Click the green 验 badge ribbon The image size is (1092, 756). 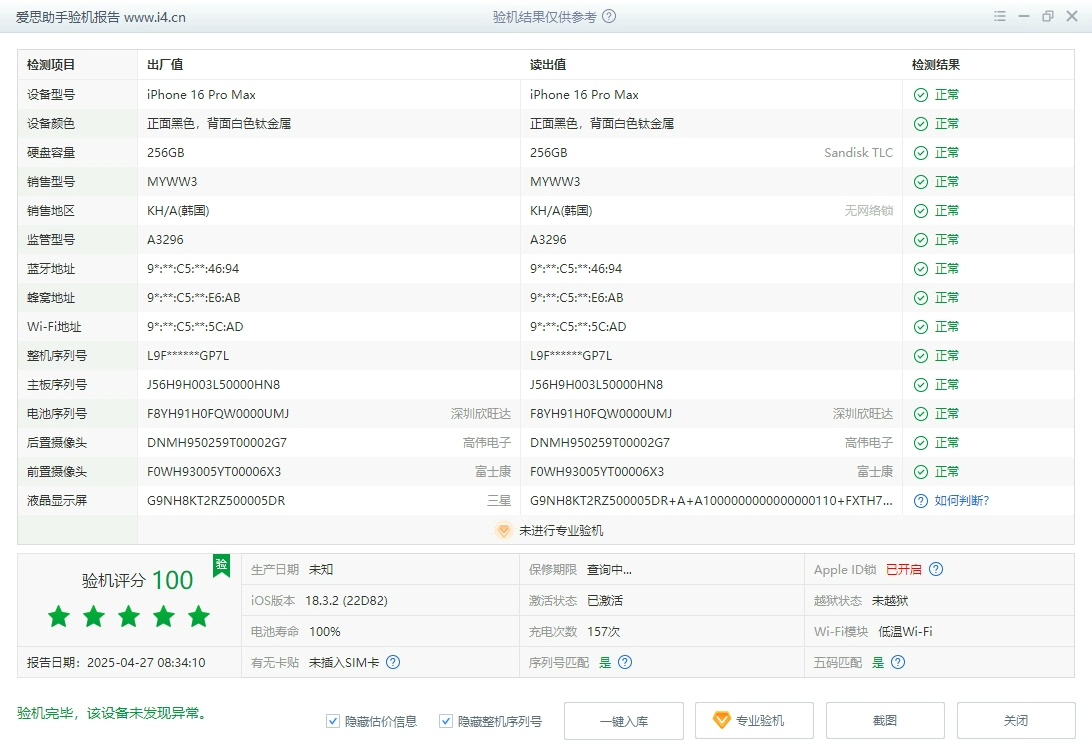(x=221, y=566)
